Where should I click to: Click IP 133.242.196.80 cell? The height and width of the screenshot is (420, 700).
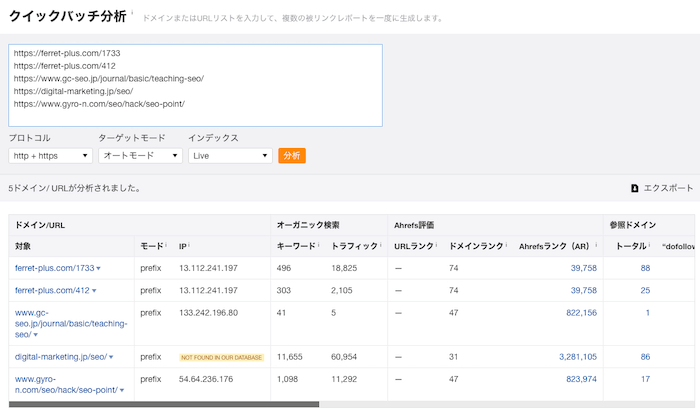[x=208, y=312]
